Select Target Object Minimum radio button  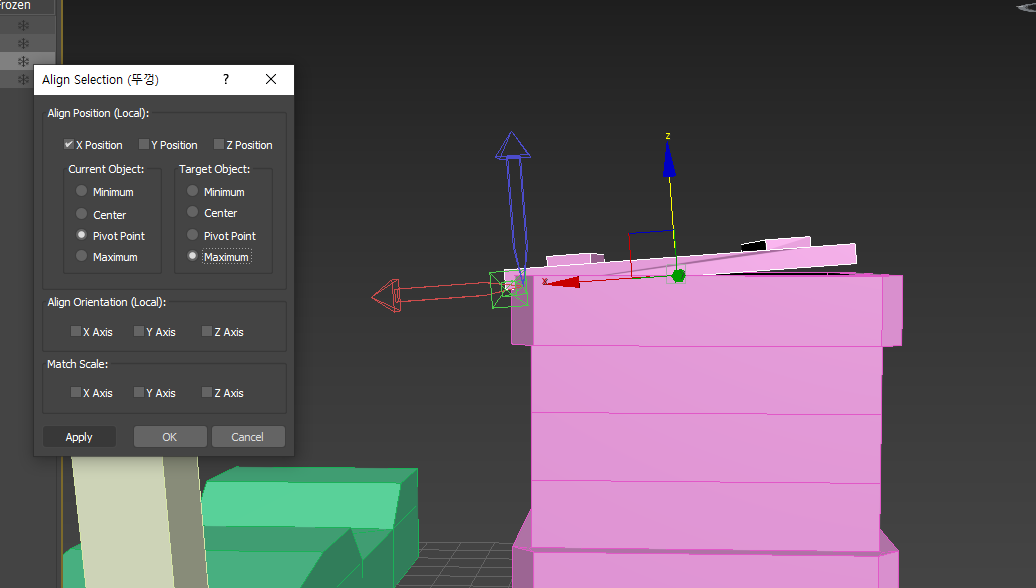(x=192, y=191)
